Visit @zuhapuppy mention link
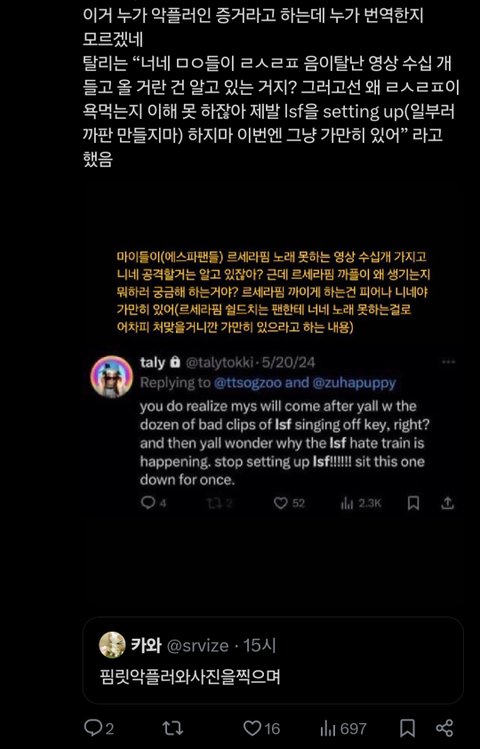The image size is (480, 749). [x=354, y=383]
